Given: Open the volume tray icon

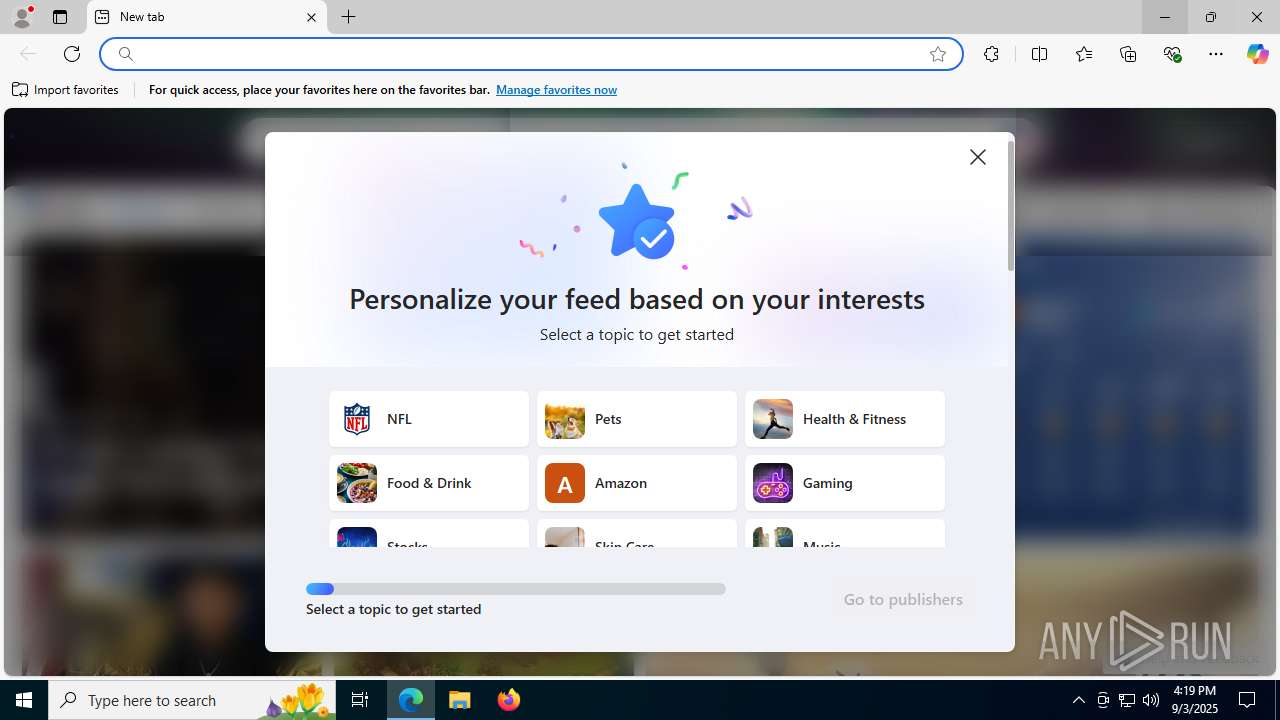Looking at the screenshot, I should 1151,700.
